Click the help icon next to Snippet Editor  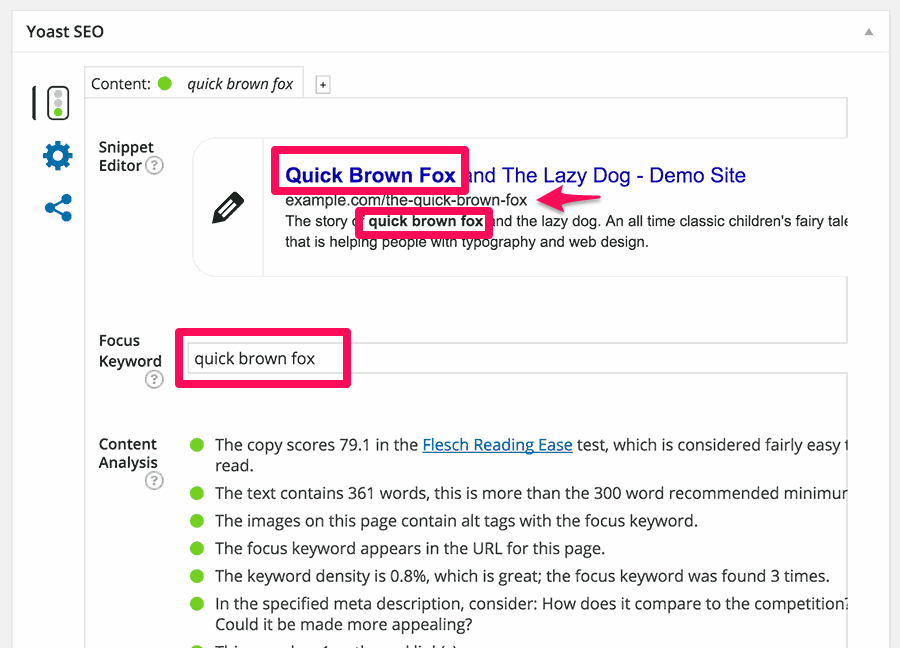click(154, 165)
